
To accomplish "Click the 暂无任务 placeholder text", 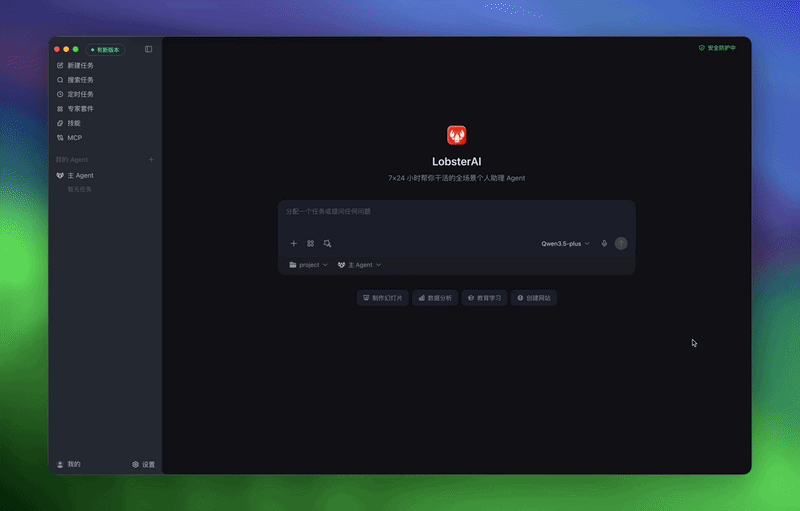I will [x=80, y=189].
